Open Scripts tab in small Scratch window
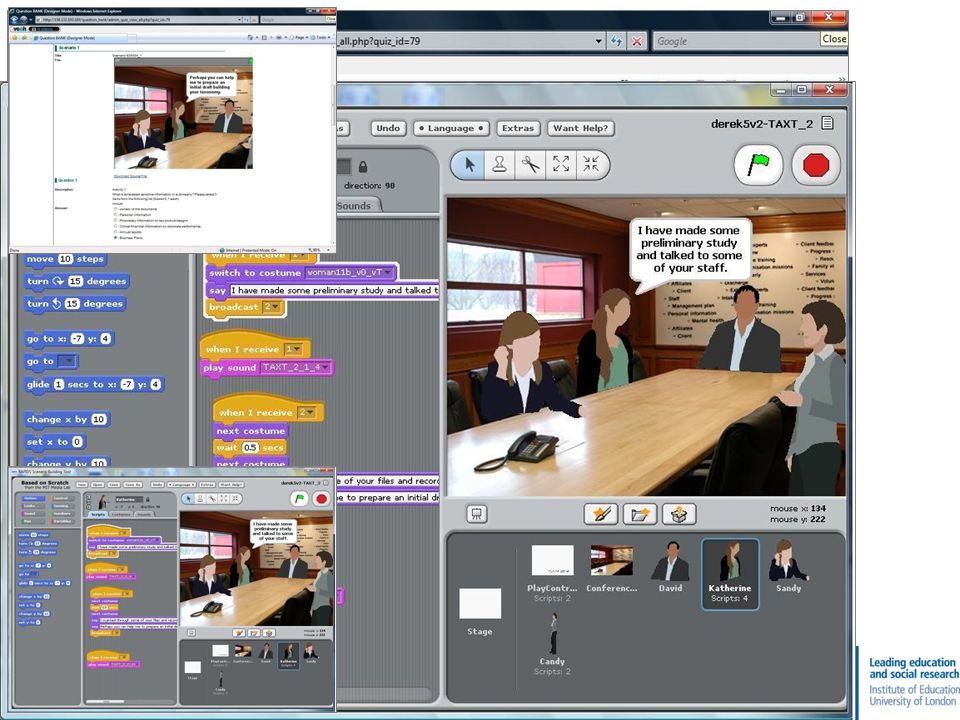 (x=98, y=514)
